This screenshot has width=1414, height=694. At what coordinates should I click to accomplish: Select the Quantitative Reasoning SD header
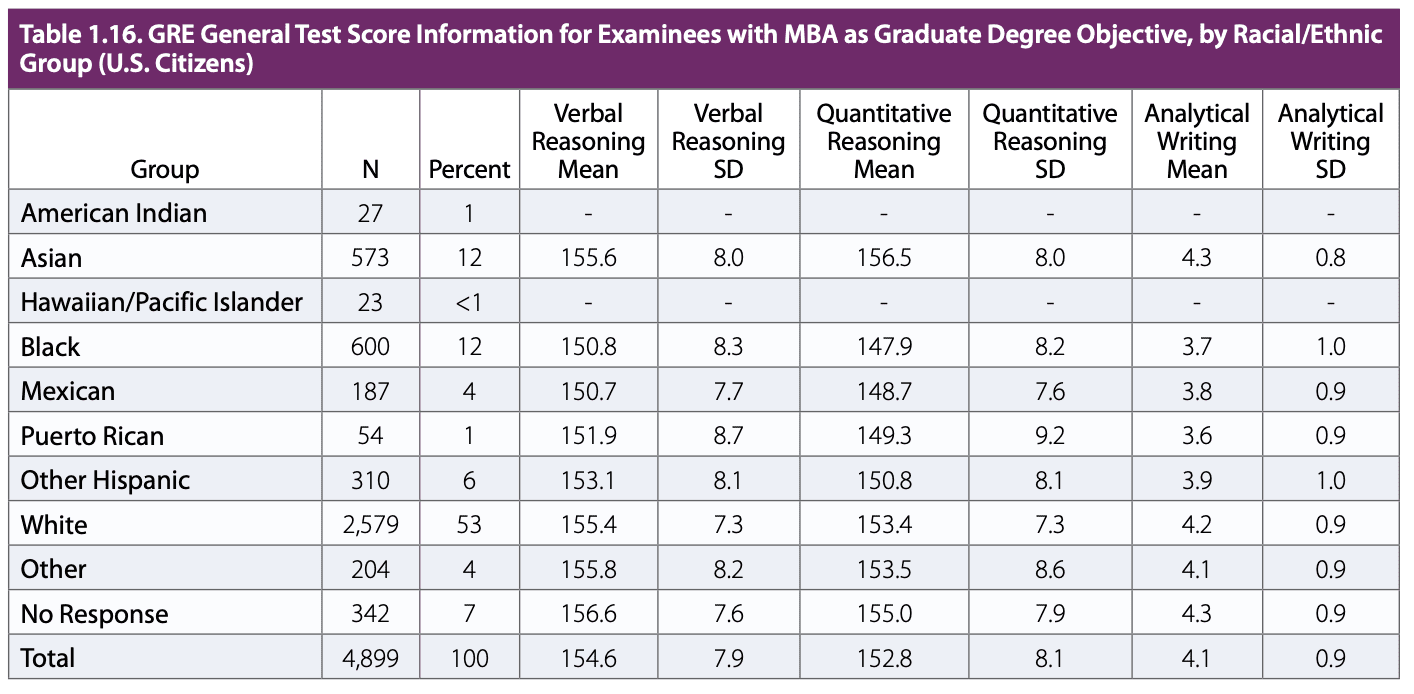1049,142
